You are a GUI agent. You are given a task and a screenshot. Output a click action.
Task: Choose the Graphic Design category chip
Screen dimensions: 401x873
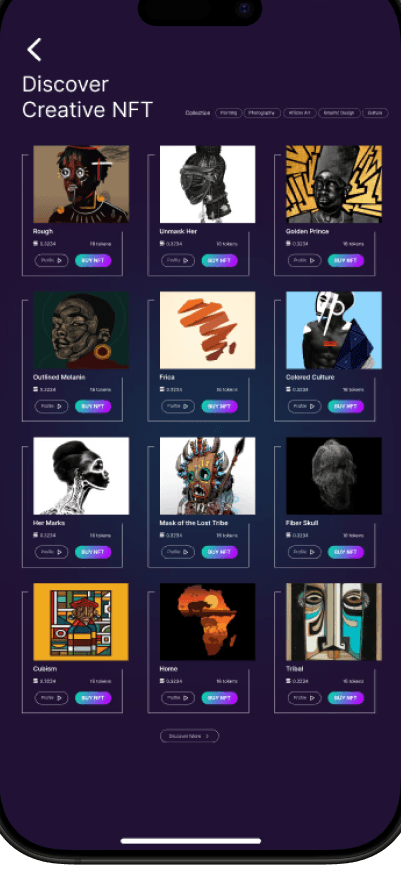point(339,113)
